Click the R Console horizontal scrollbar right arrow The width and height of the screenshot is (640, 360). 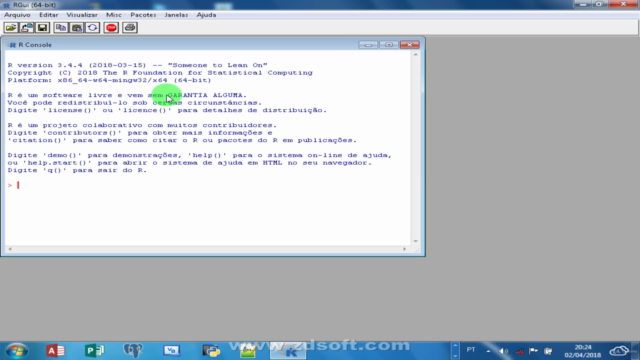click(x=404, y=249)
